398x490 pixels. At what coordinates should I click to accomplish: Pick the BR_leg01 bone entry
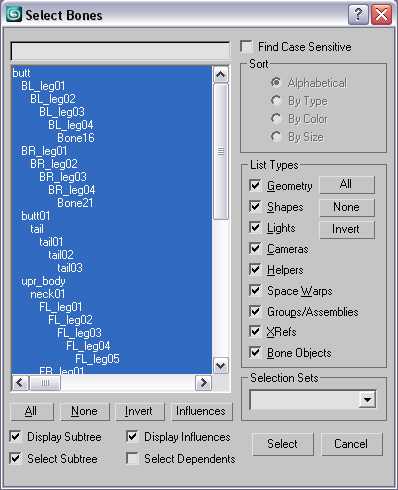point(44,151)
